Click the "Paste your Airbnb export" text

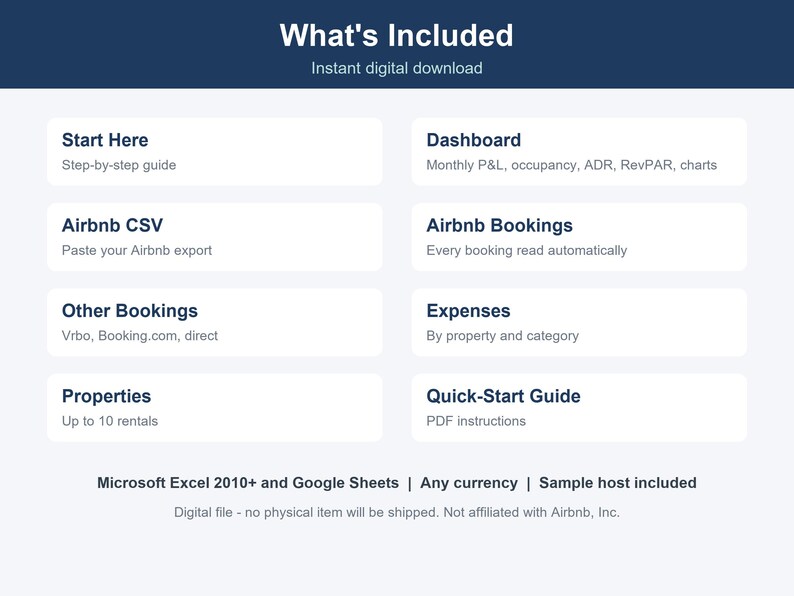tap(137, 250)
